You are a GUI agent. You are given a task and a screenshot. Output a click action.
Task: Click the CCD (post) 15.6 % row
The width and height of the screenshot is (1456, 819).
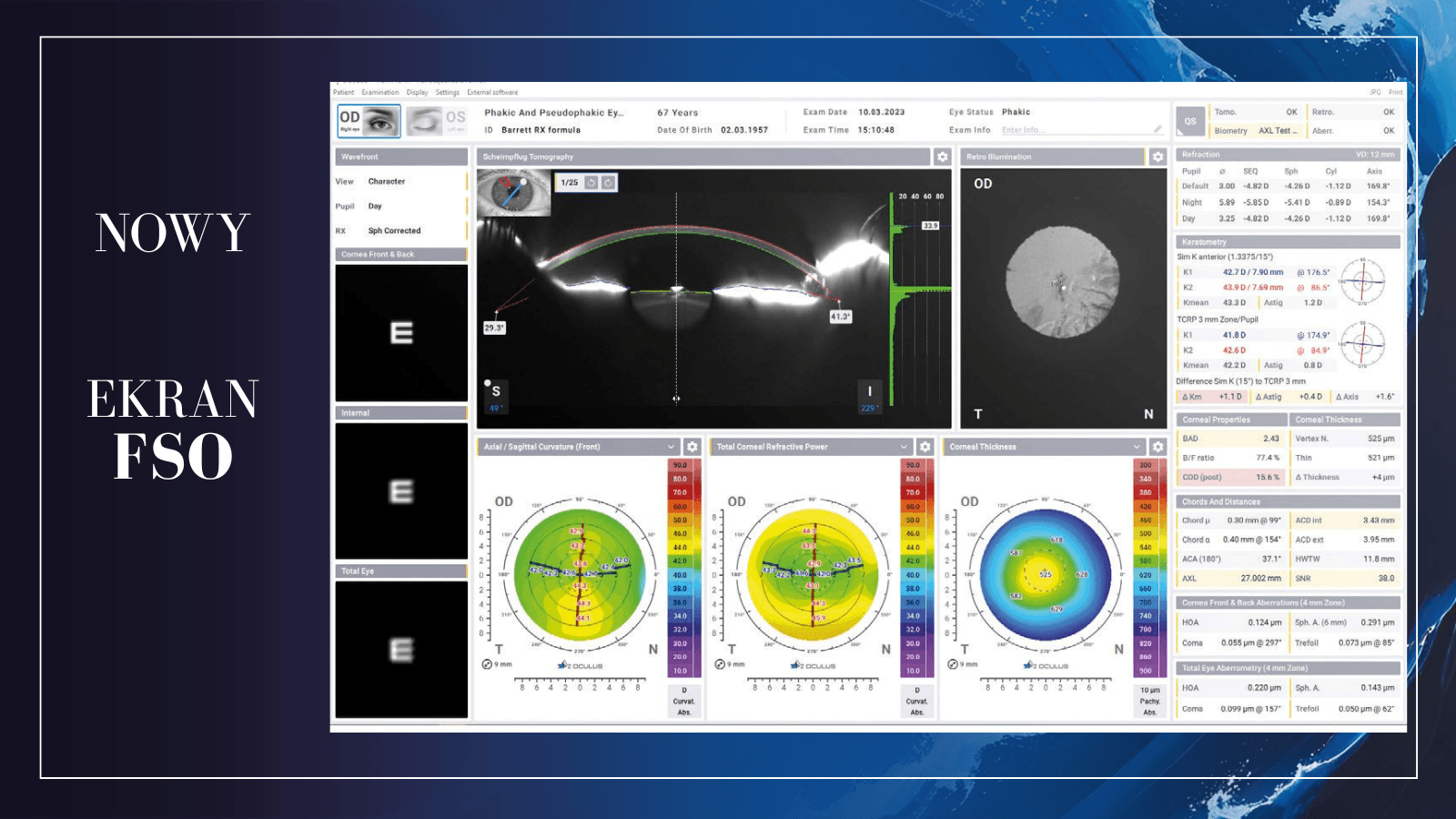(1231, 477)
